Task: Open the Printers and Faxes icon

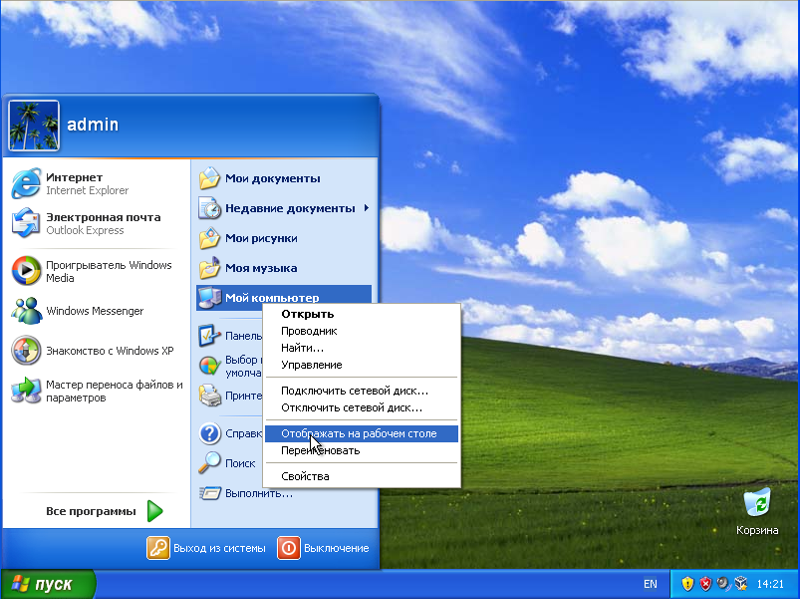Action: click(209, 395)
